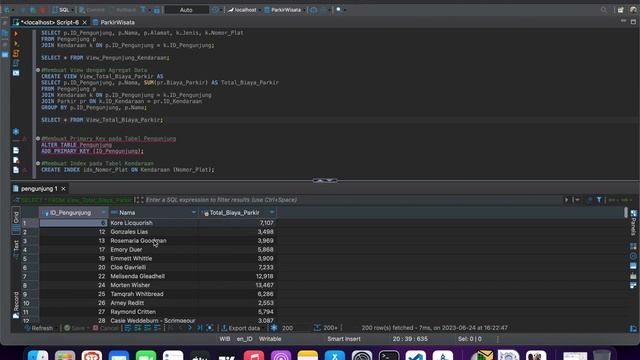Open Terminal from the Dock
Viewport: 640px width, 360px height.
389,356
